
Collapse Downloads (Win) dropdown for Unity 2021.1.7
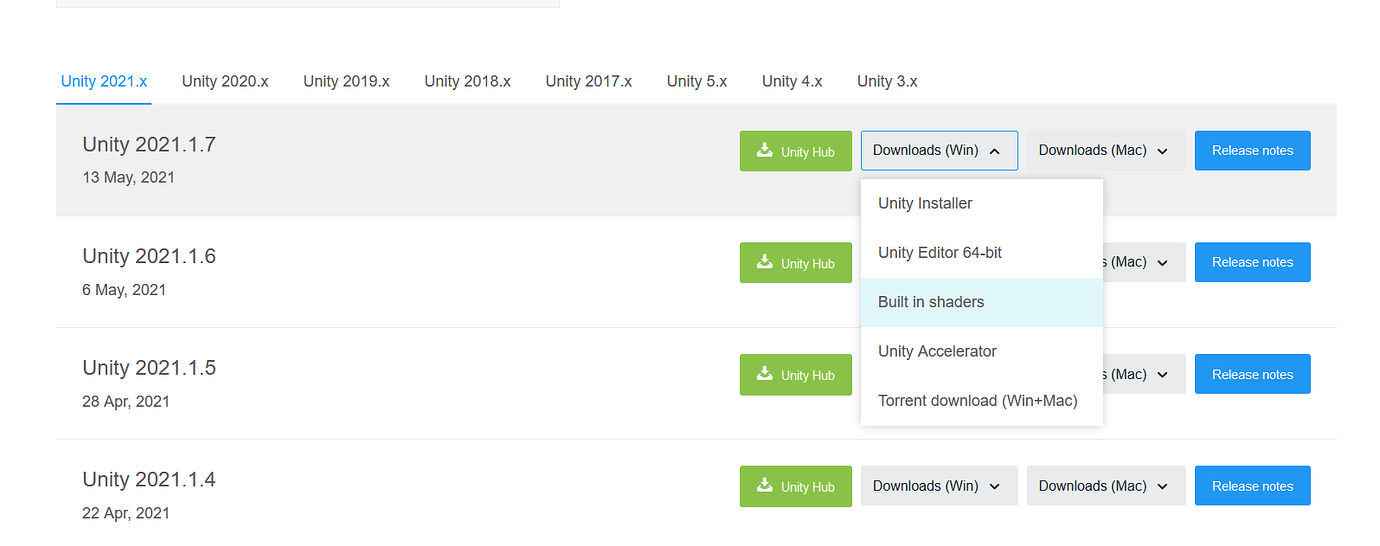(938, 151)
